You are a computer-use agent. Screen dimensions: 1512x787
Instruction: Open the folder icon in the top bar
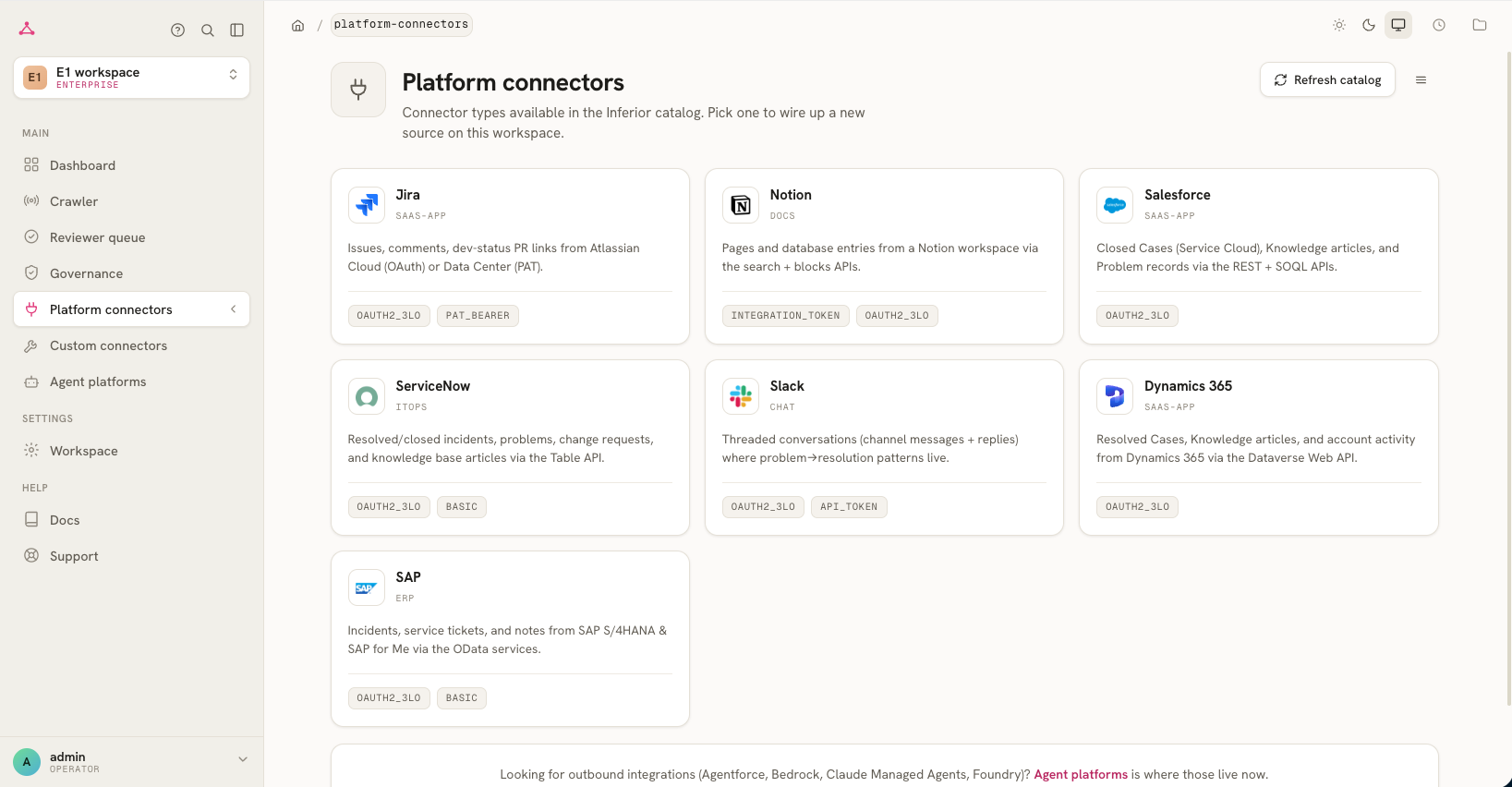click(x=1480, y=25)
